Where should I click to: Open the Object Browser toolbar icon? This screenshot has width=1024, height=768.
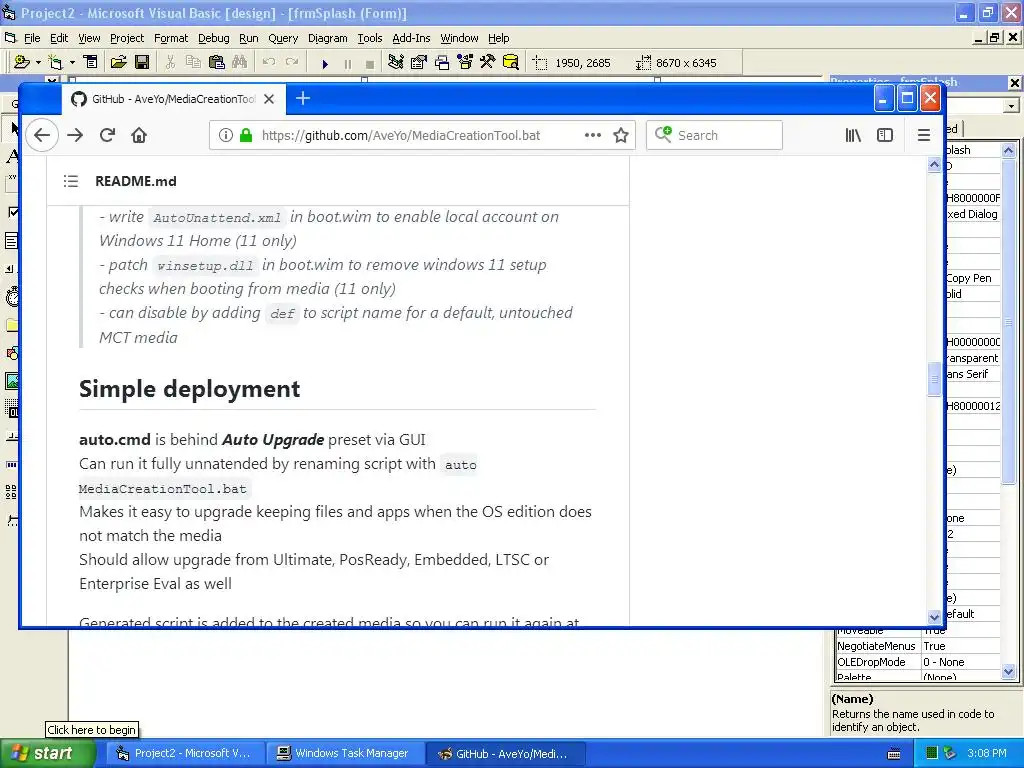pos(465,62)
